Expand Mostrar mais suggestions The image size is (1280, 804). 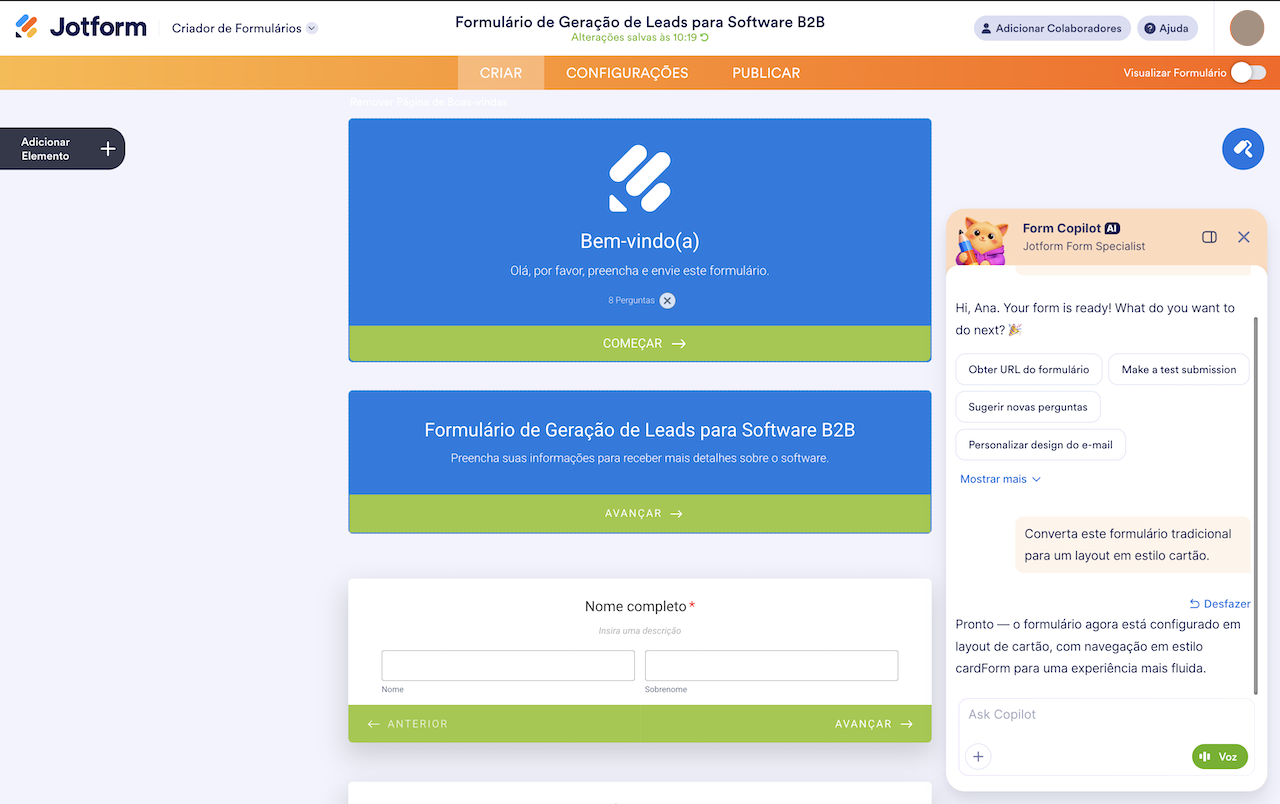tap(999, 479)
